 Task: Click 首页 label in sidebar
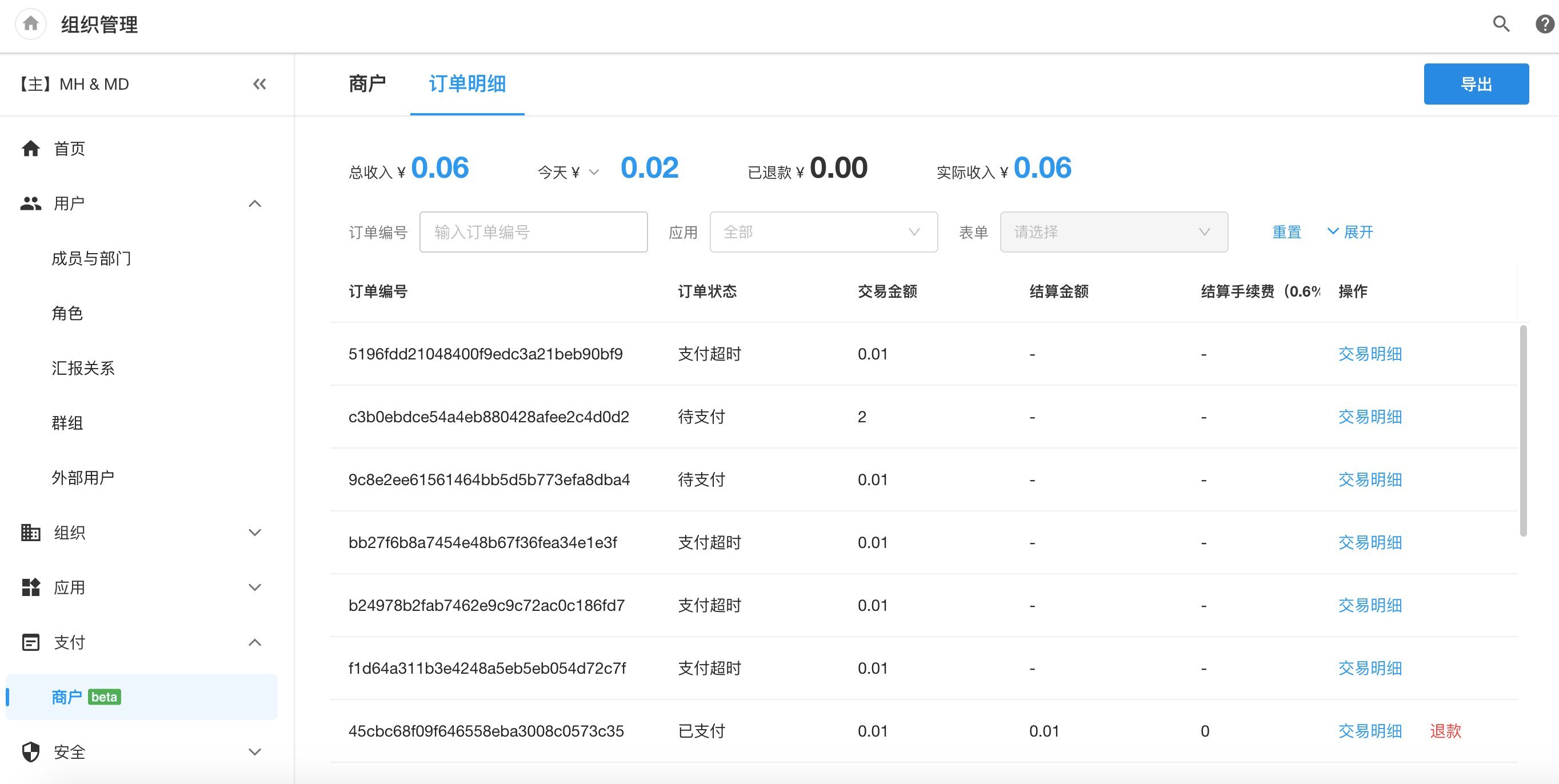(70, 148)
